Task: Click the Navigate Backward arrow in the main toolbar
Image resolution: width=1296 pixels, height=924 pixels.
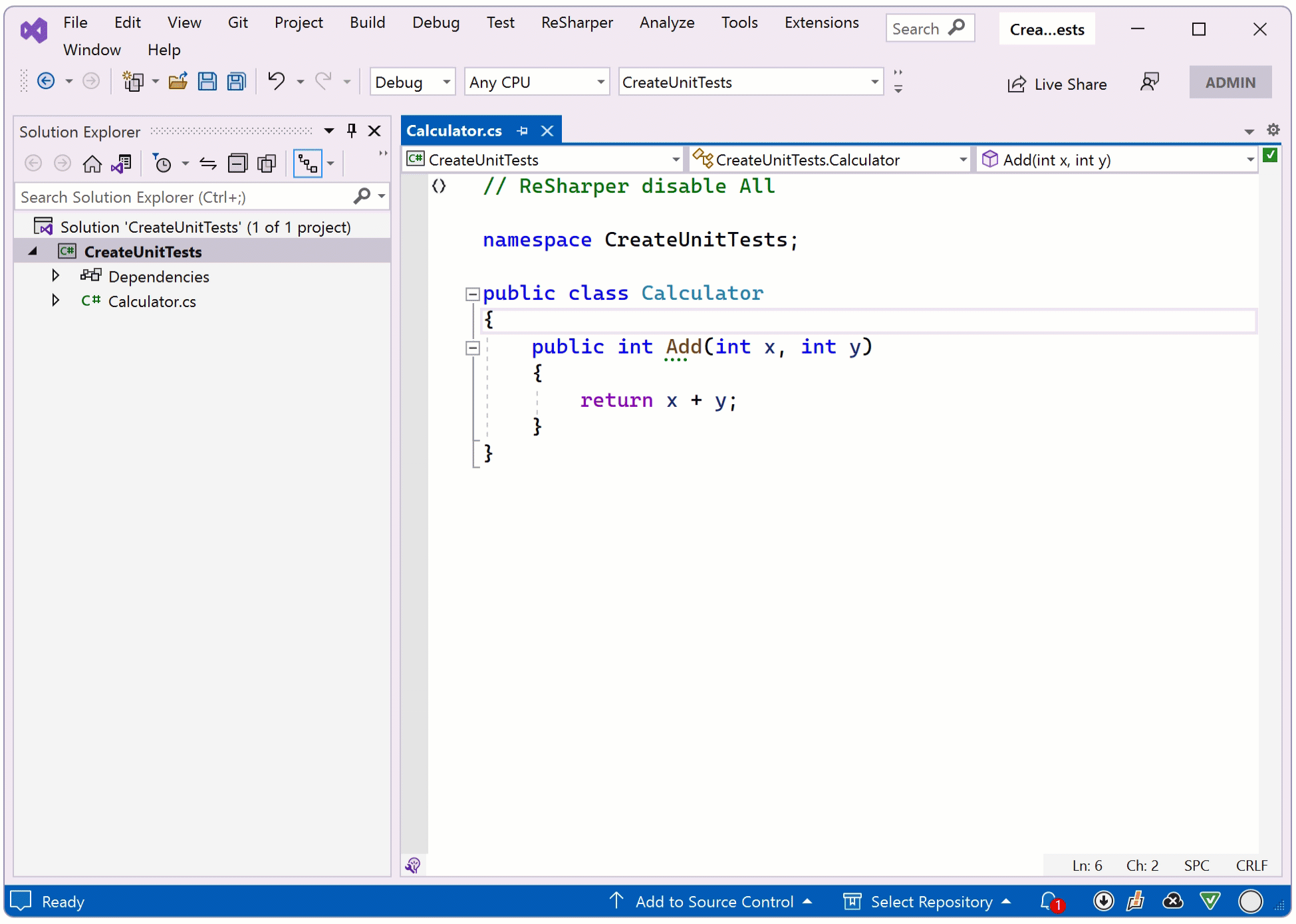Action: [x=46, y=82]
